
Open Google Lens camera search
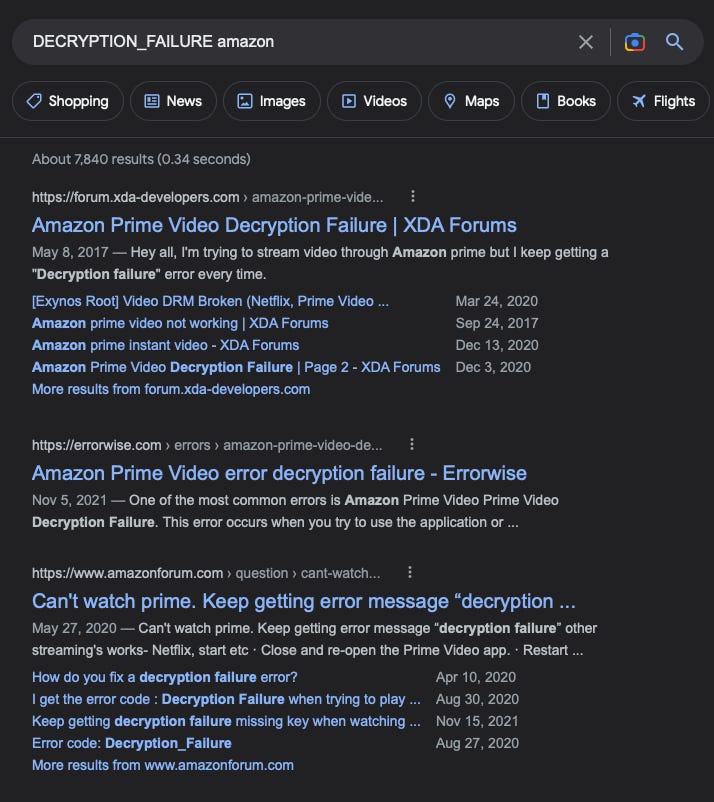click(635, 42)
